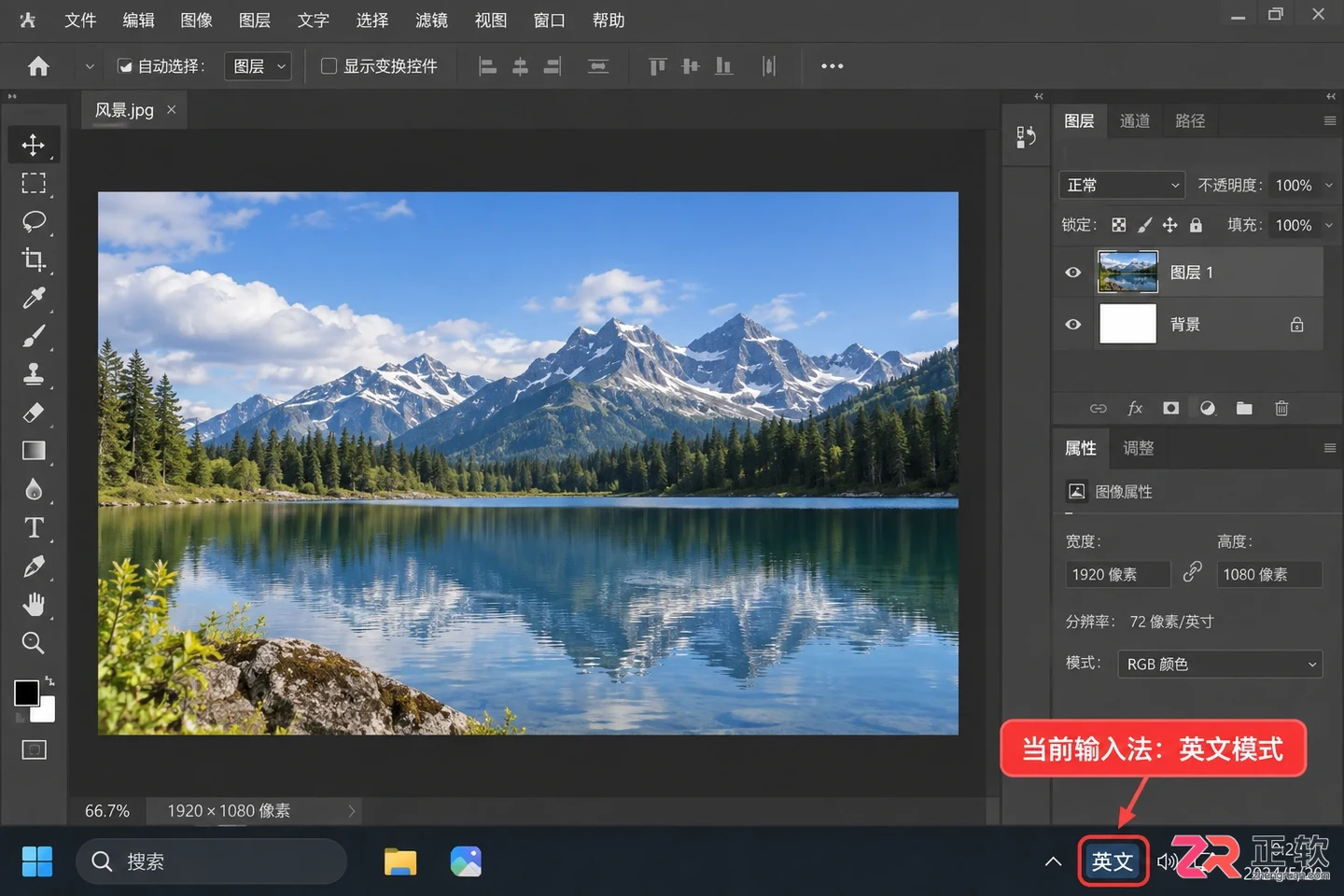Select the Clone Stamp tool
Image resolution: width=1344 pixels, height=896 pixels.
pos(34,374)
